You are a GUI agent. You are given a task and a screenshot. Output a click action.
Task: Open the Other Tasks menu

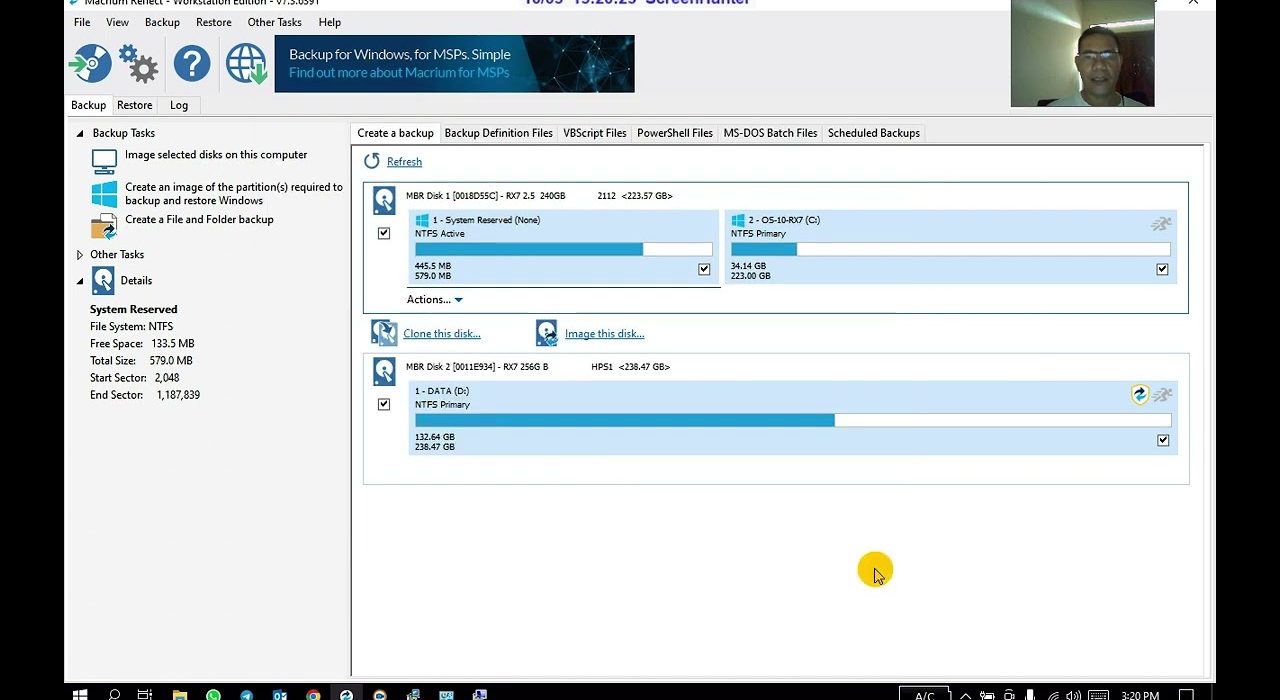(274, 22)
